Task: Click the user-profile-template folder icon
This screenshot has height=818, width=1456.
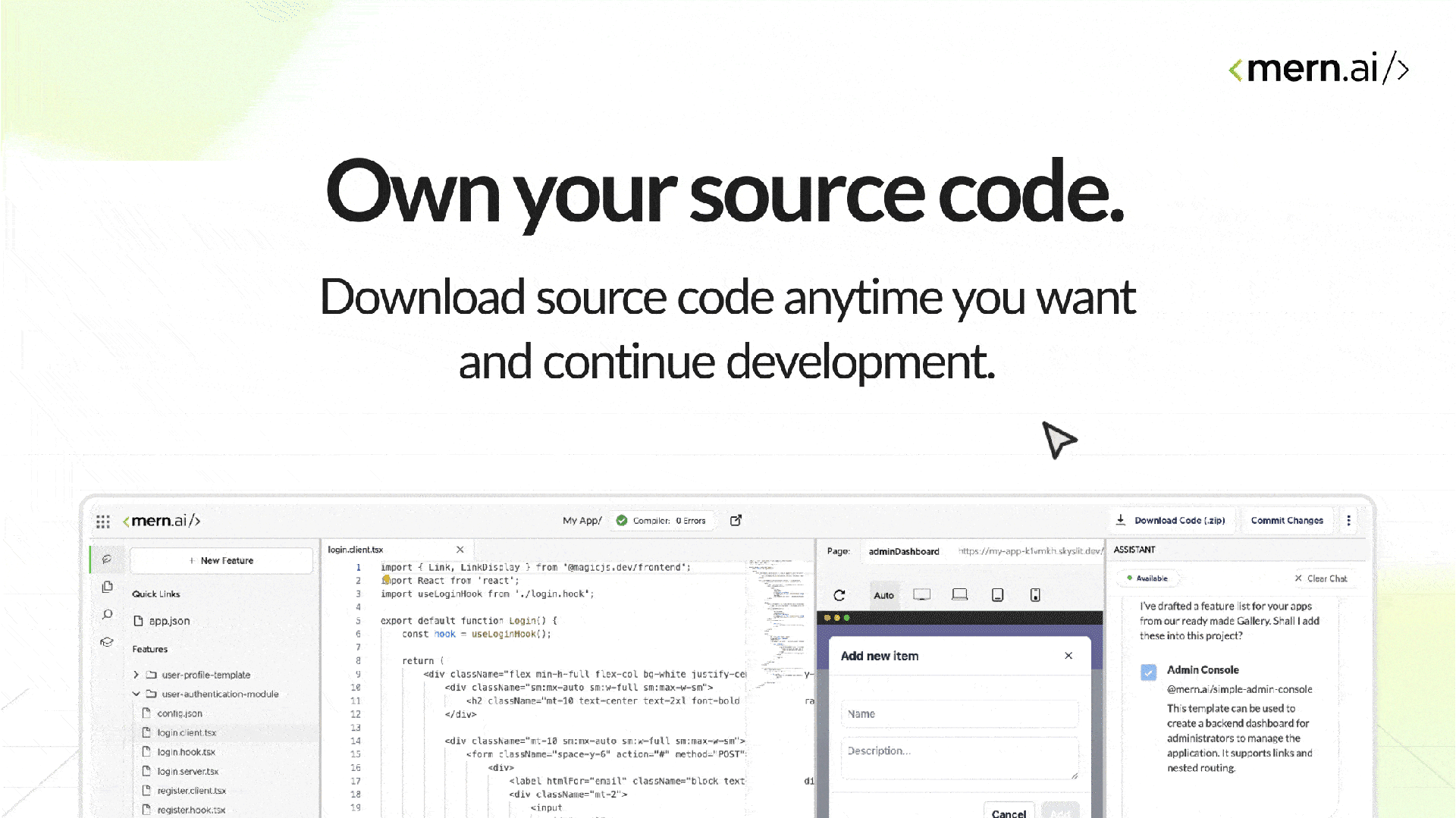Action: pos(152,675)
